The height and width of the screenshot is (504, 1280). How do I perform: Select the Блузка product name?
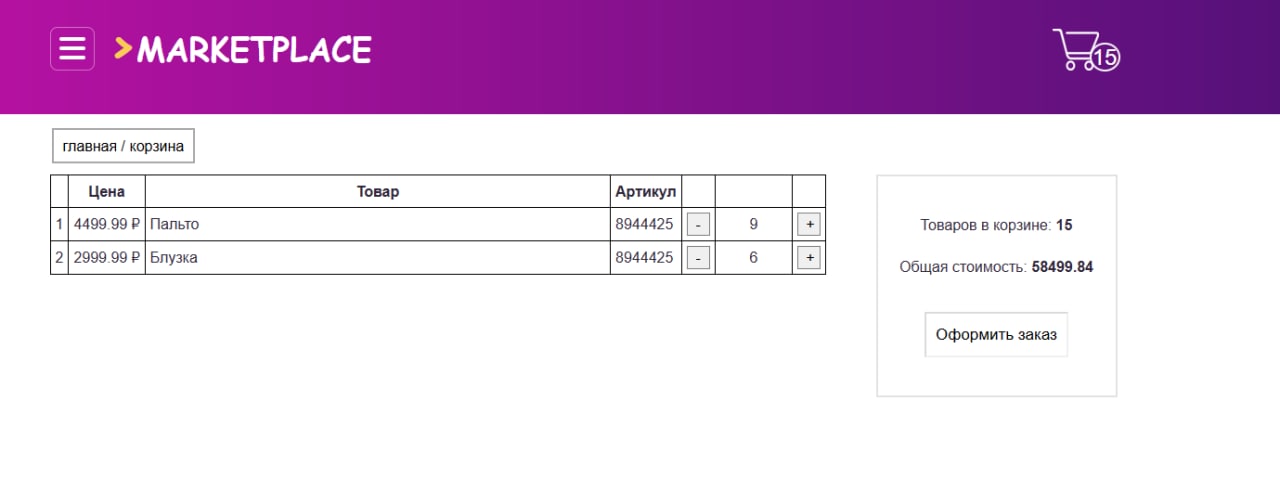click(174, 258)
